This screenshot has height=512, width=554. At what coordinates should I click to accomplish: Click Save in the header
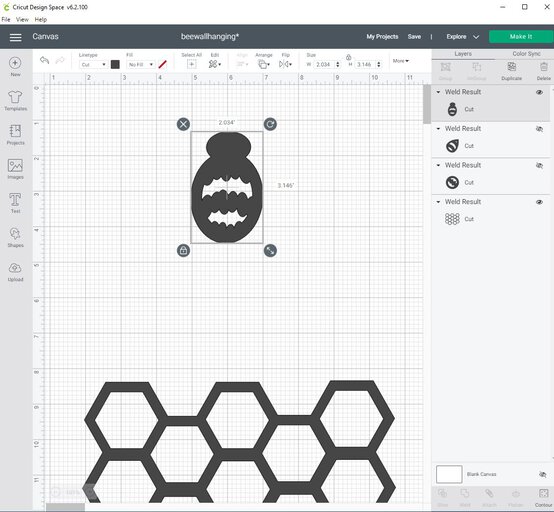coord(414,37)
